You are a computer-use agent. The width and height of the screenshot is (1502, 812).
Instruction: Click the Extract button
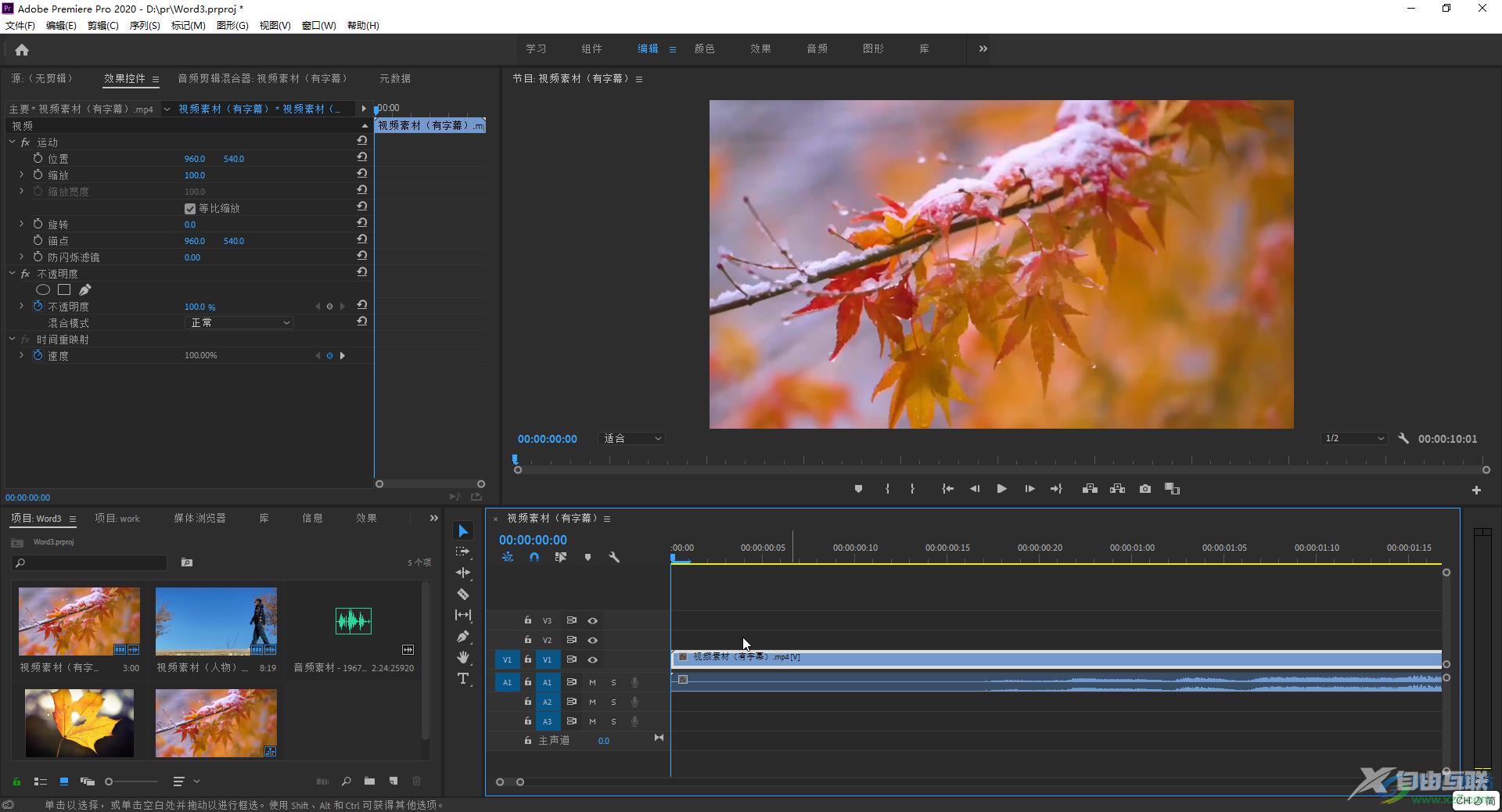[x=1117, y=489]
